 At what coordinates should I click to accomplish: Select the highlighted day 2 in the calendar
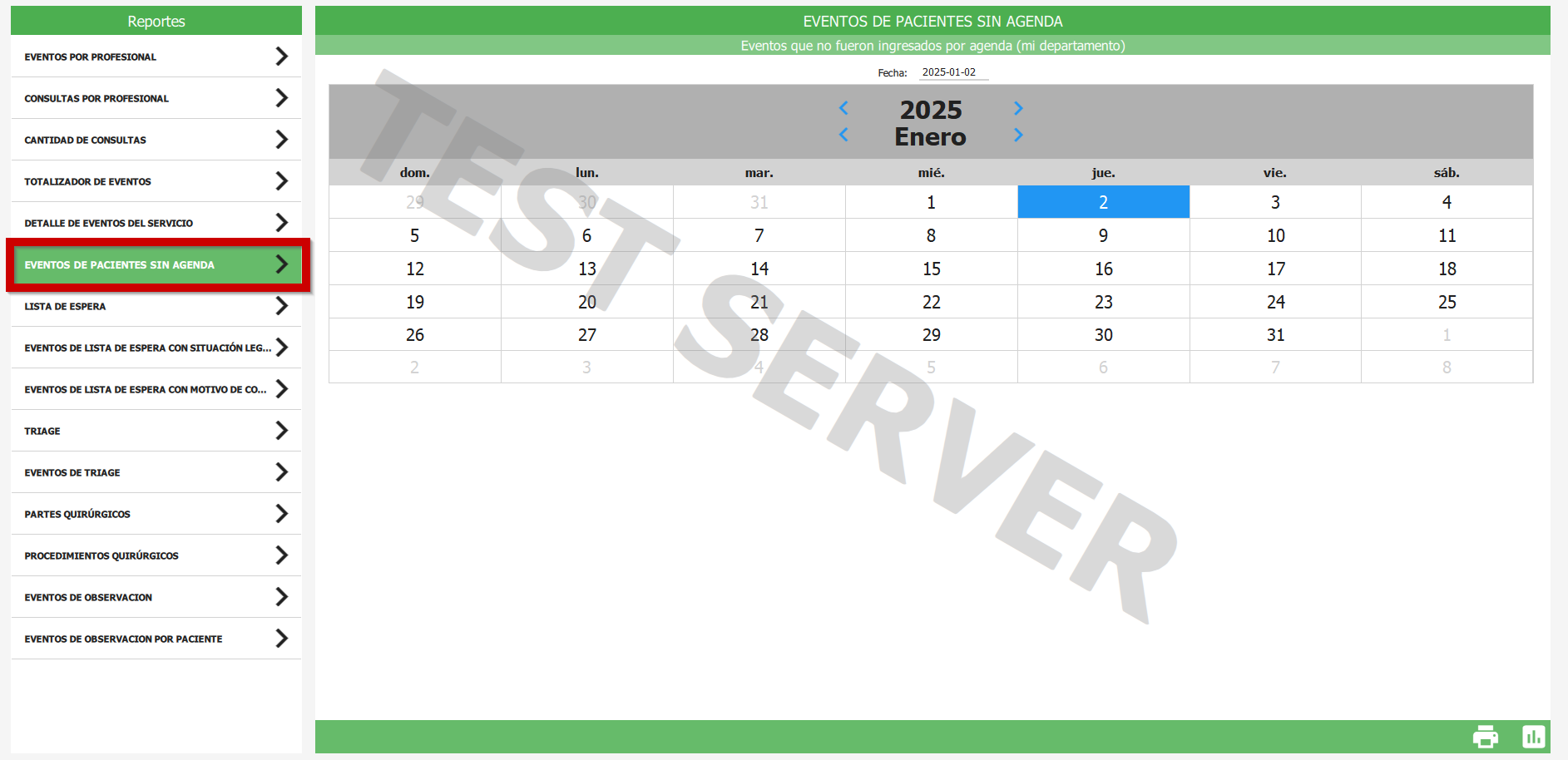[x=1103, y=202]
